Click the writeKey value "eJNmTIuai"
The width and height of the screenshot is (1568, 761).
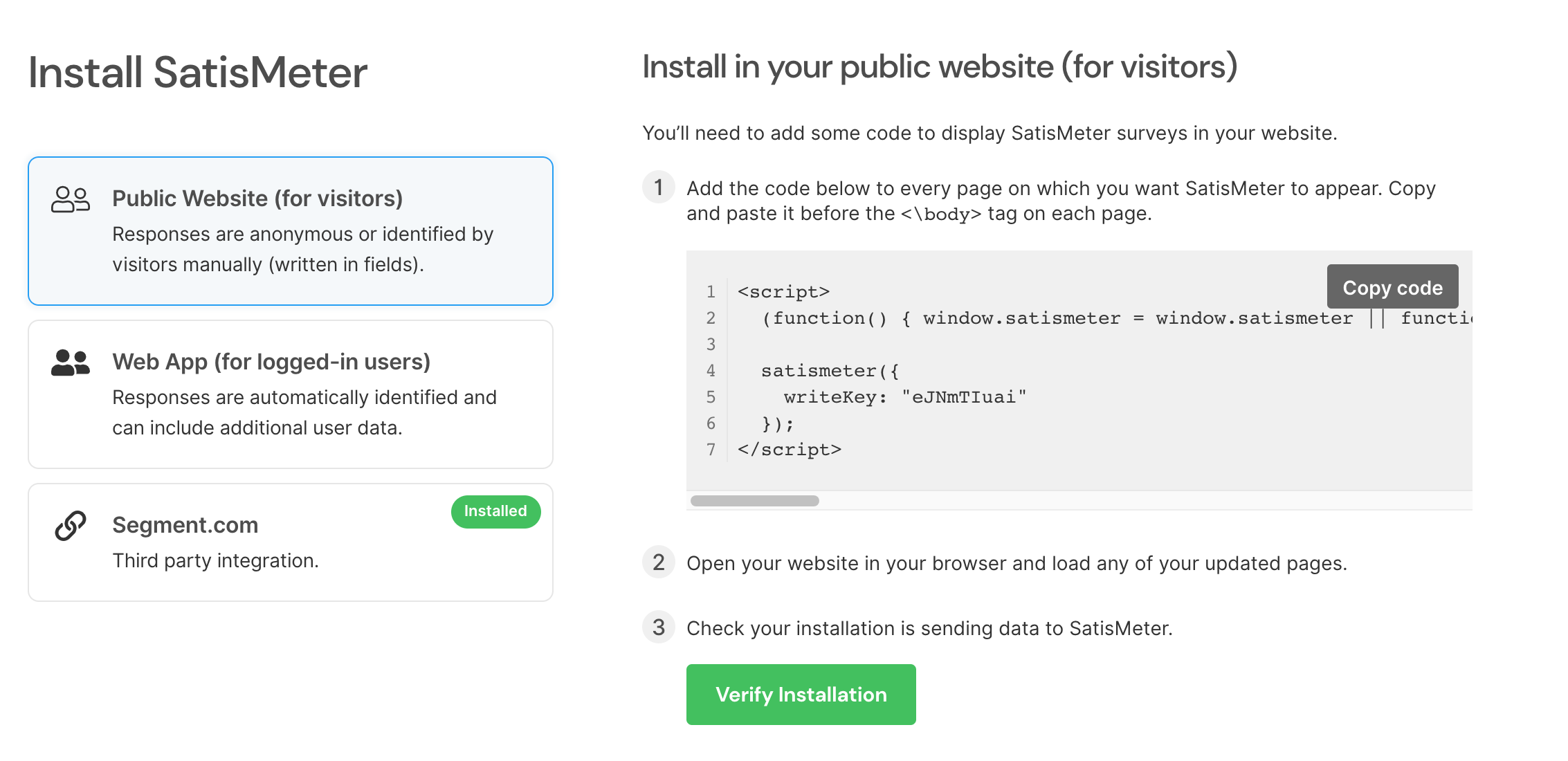point(964,397)
